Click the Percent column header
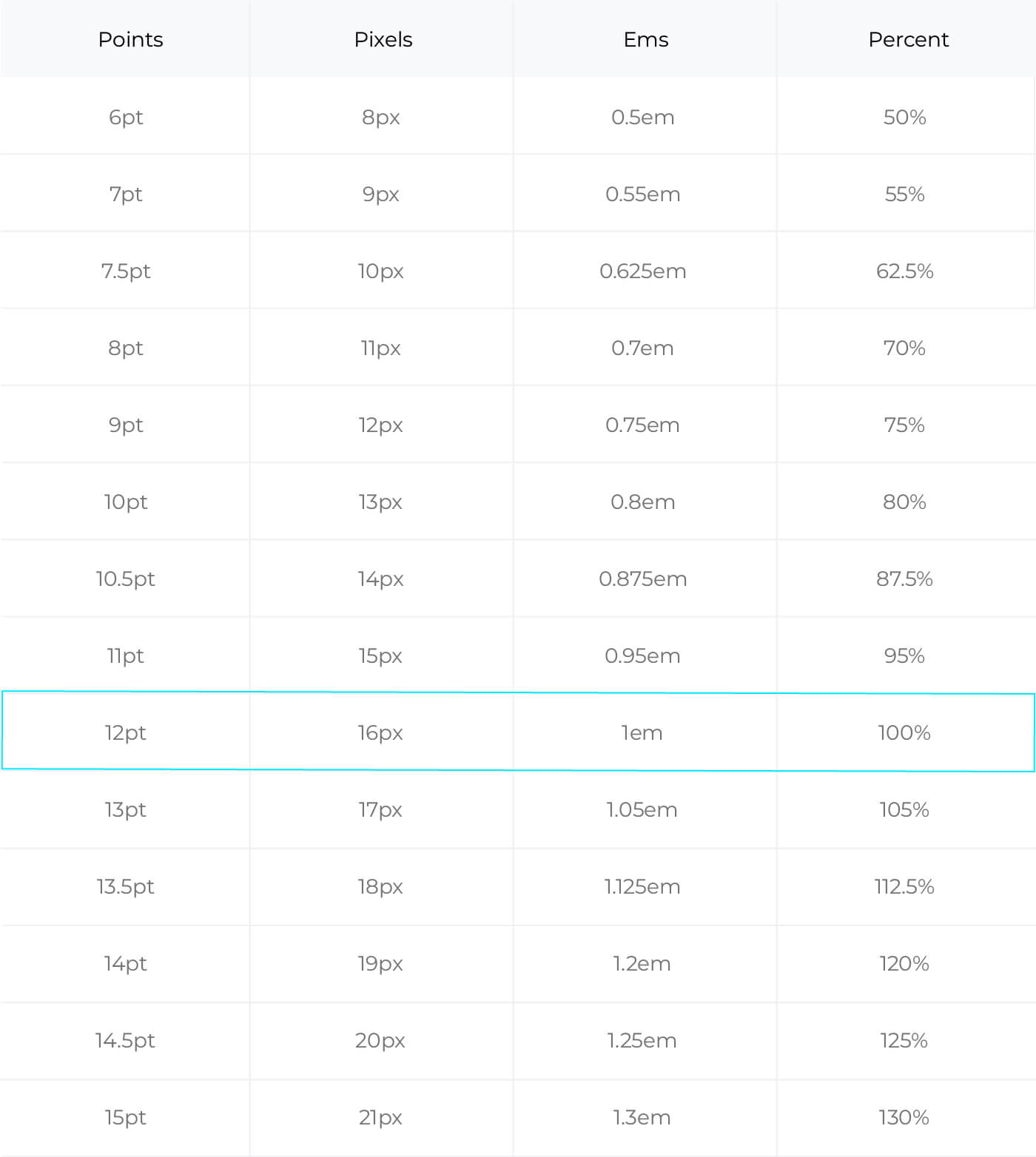 [908, 39]
